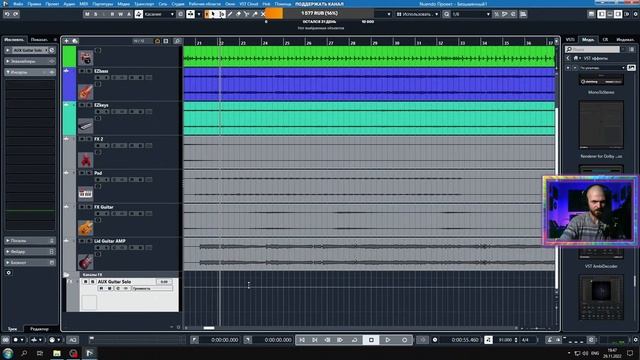640x360 pixels.
Task: Open the Transport menu
Action: [x=144, y=4]
